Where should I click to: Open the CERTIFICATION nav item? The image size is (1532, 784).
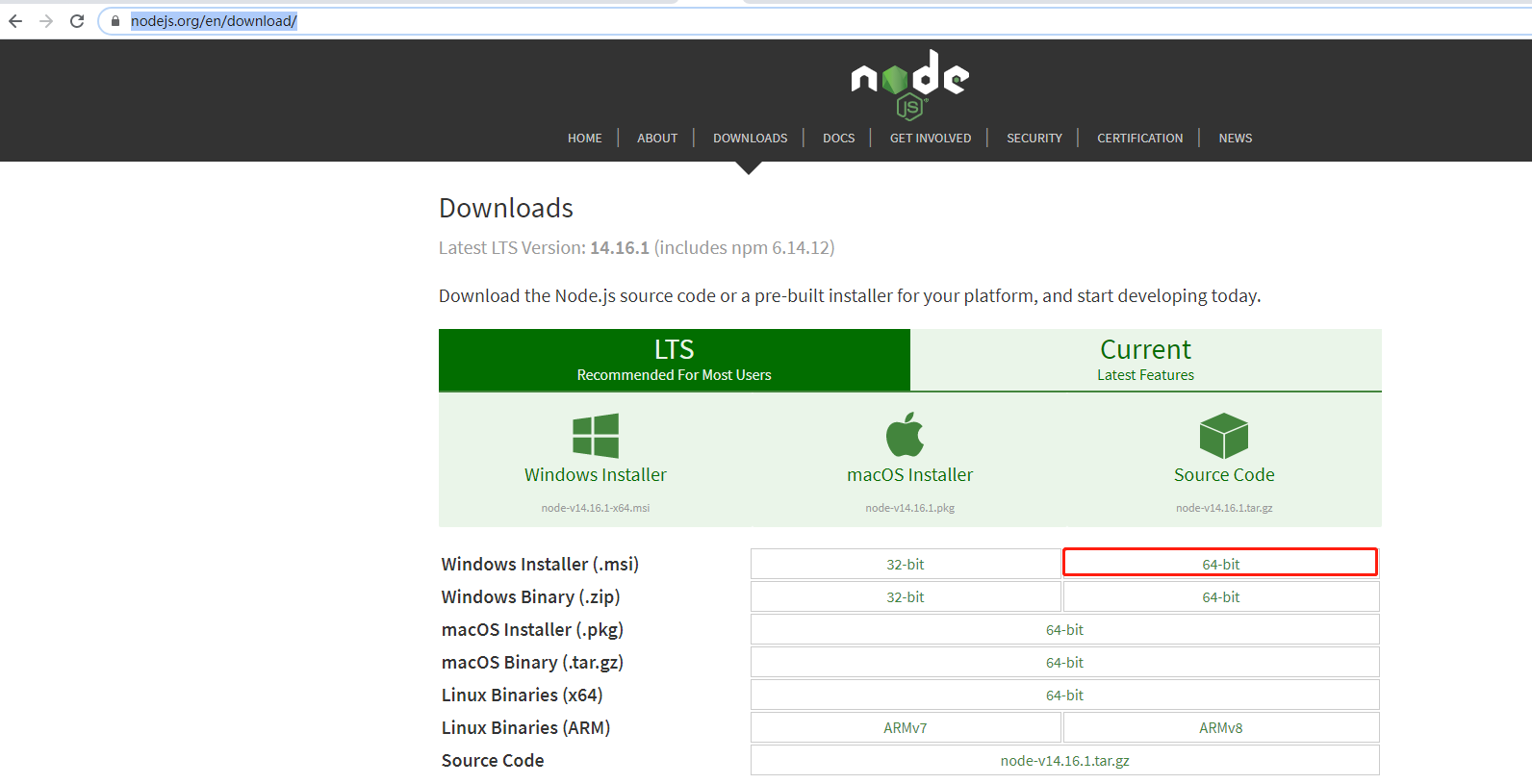(1140, 139)
